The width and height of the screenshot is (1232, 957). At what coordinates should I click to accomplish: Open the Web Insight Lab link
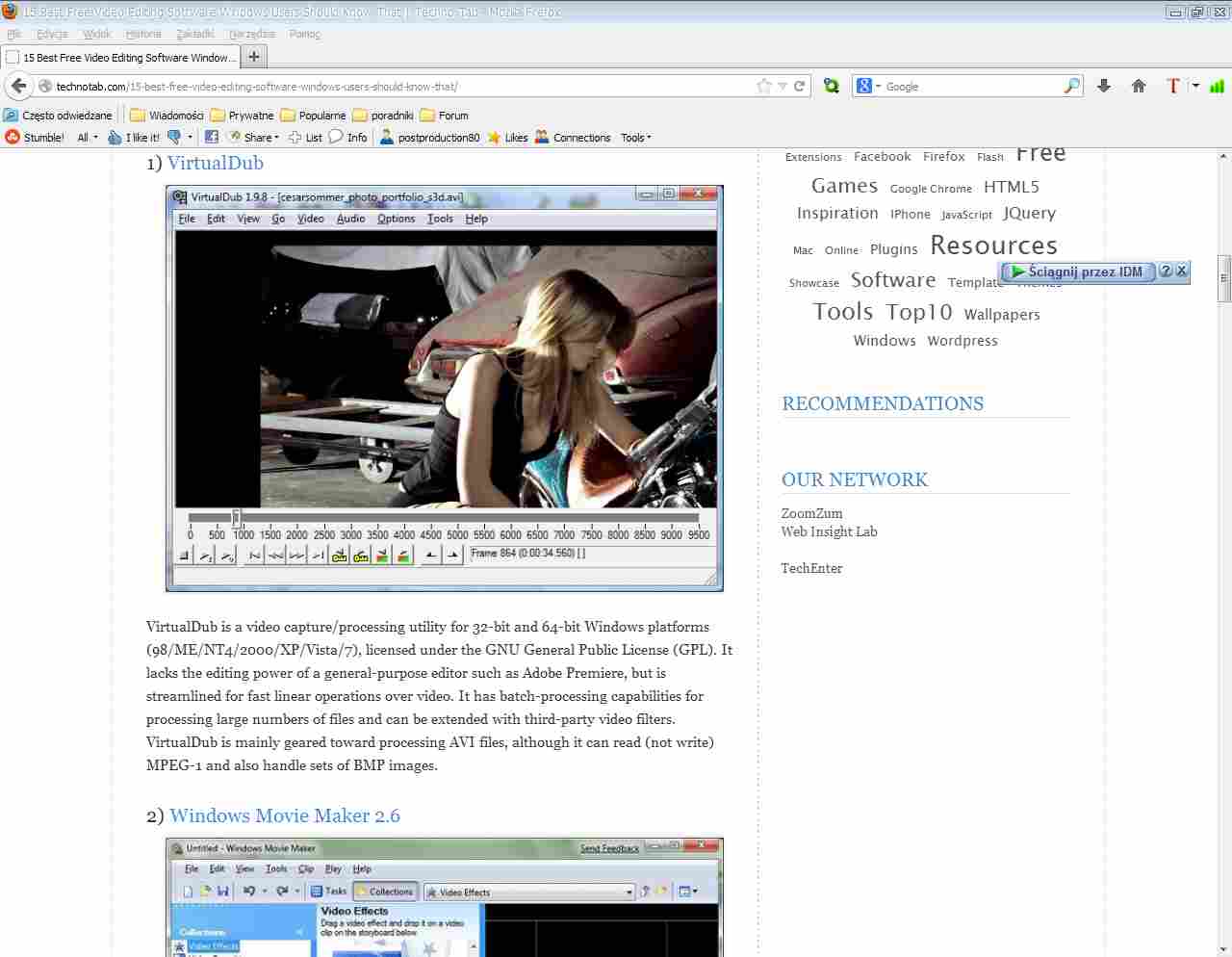(x=829, y=531)
